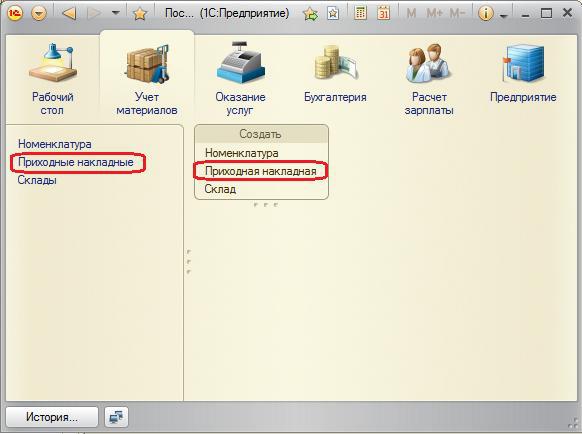Go back with the left arrow icon
582x434 pixels.
69,14
